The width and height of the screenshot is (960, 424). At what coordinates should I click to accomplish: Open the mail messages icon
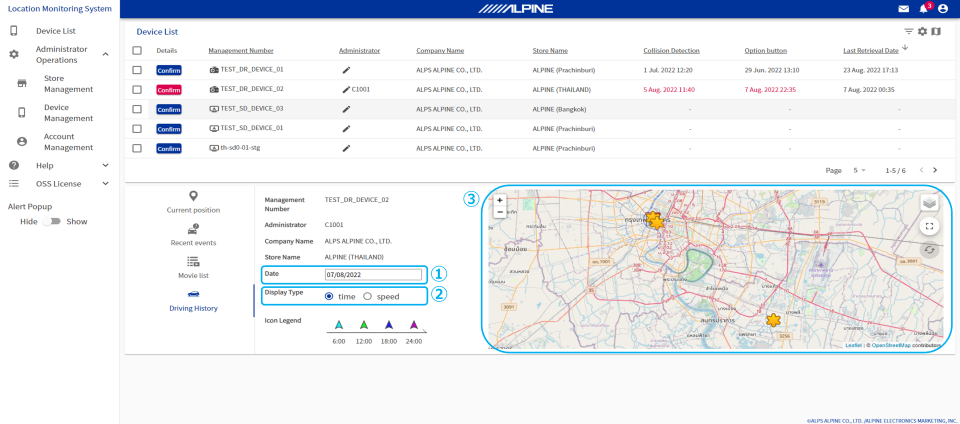pos(903,9)
